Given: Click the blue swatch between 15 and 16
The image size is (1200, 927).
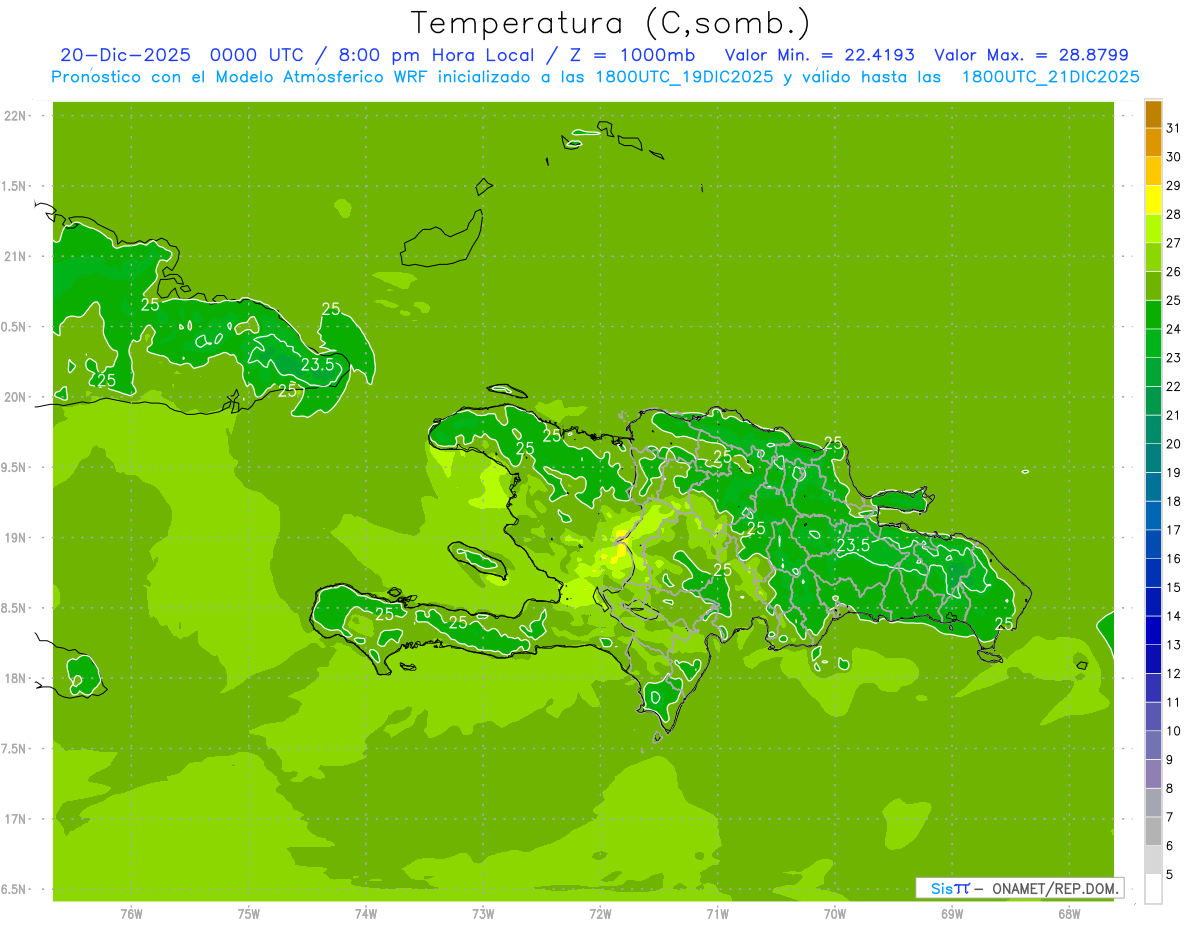Looking at the screenshot, I should [1153, 574].
